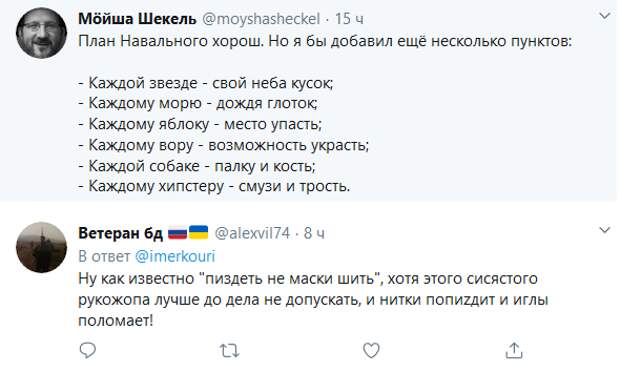Open Мойша Шекель's profile picture
The width and height of the screenshot is (620, 372).
click(42, 33)
